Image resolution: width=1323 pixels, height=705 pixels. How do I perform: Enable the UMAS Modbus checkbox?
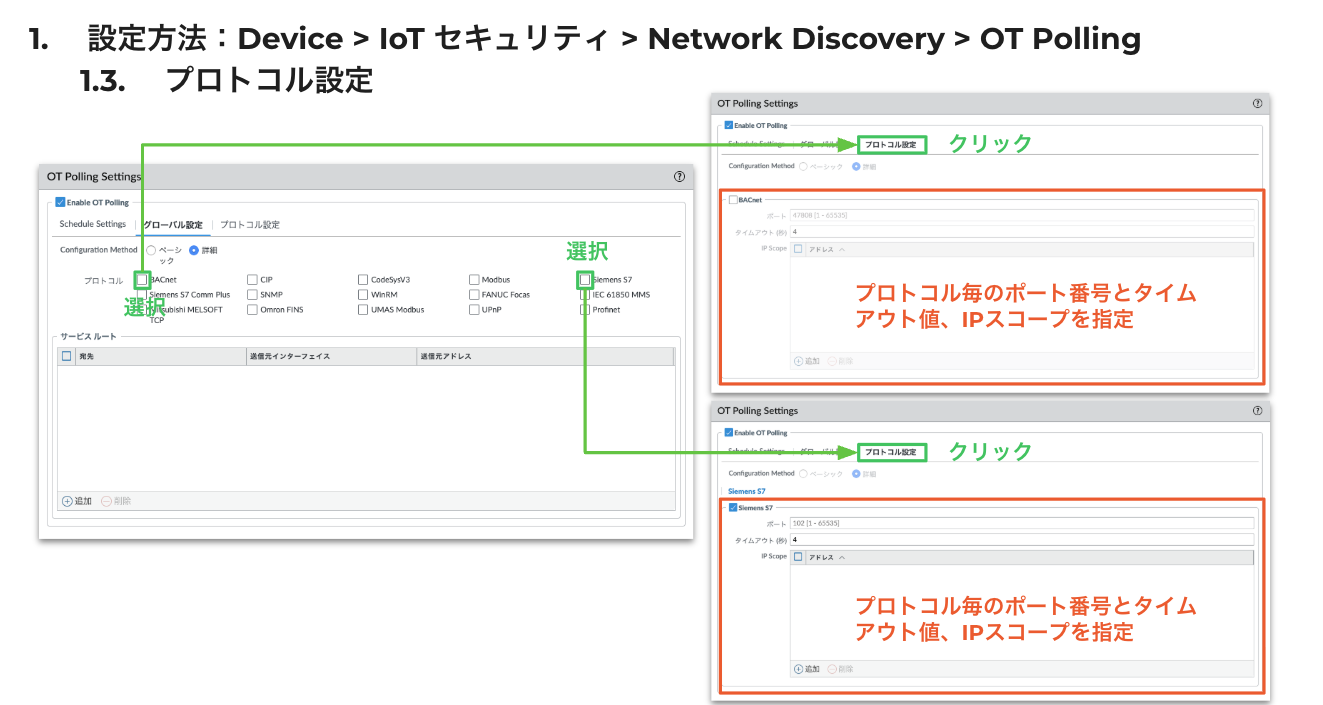pyautogui.click(x=363, y=310)
